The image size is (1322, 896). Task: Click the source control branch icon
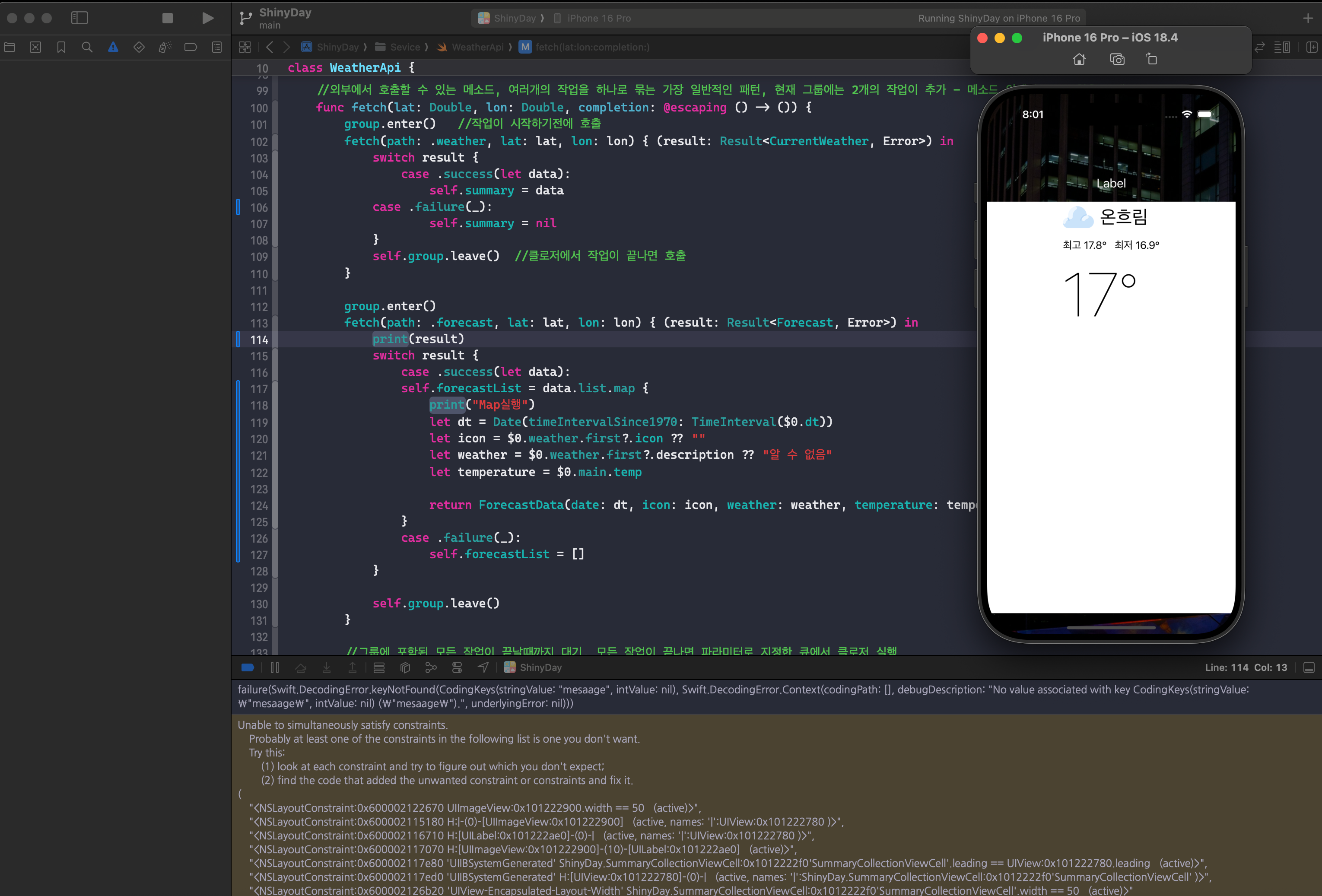(x=246, y=18)
